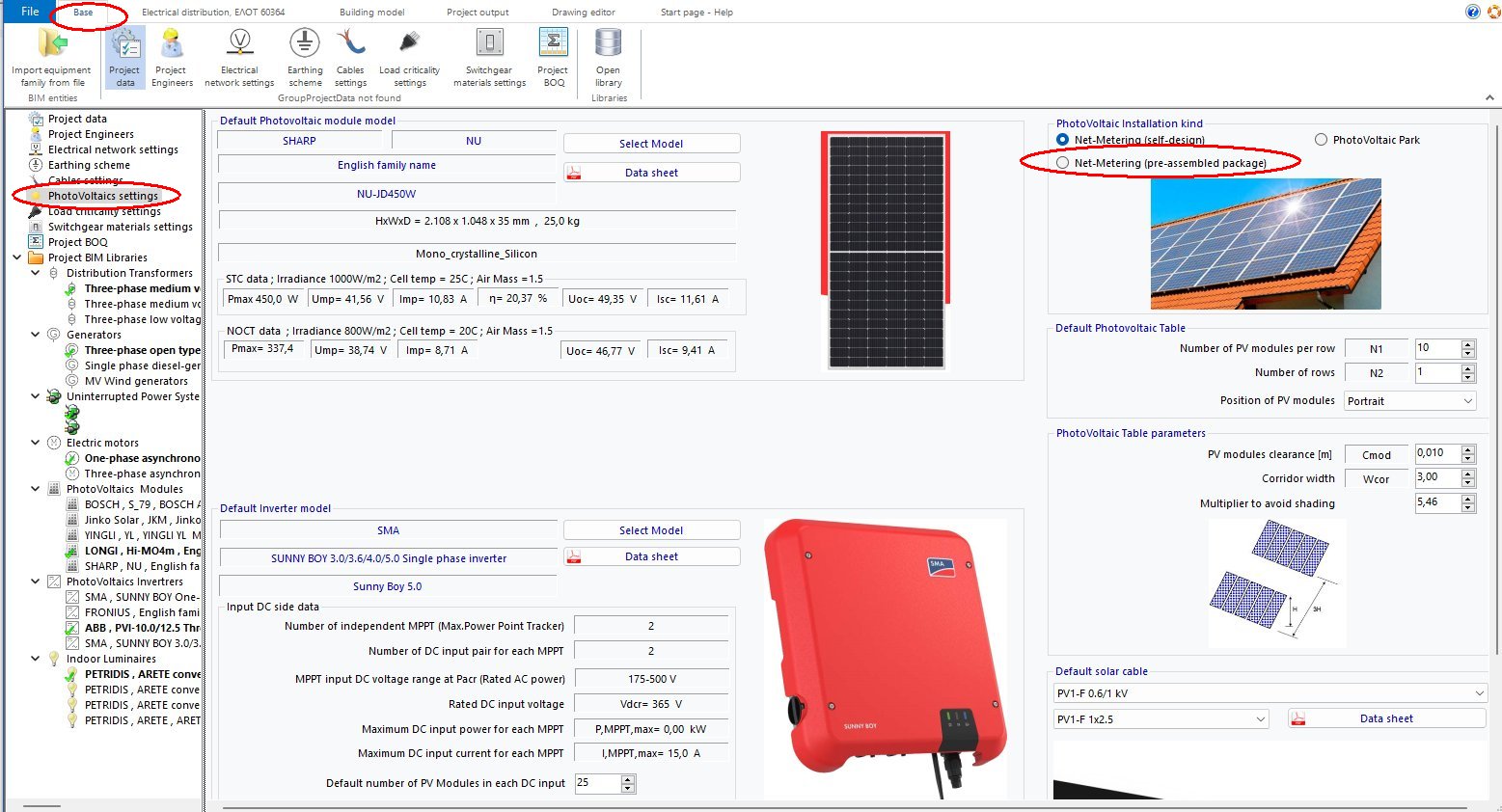Click Select Model for the inverter

[651, 530]
